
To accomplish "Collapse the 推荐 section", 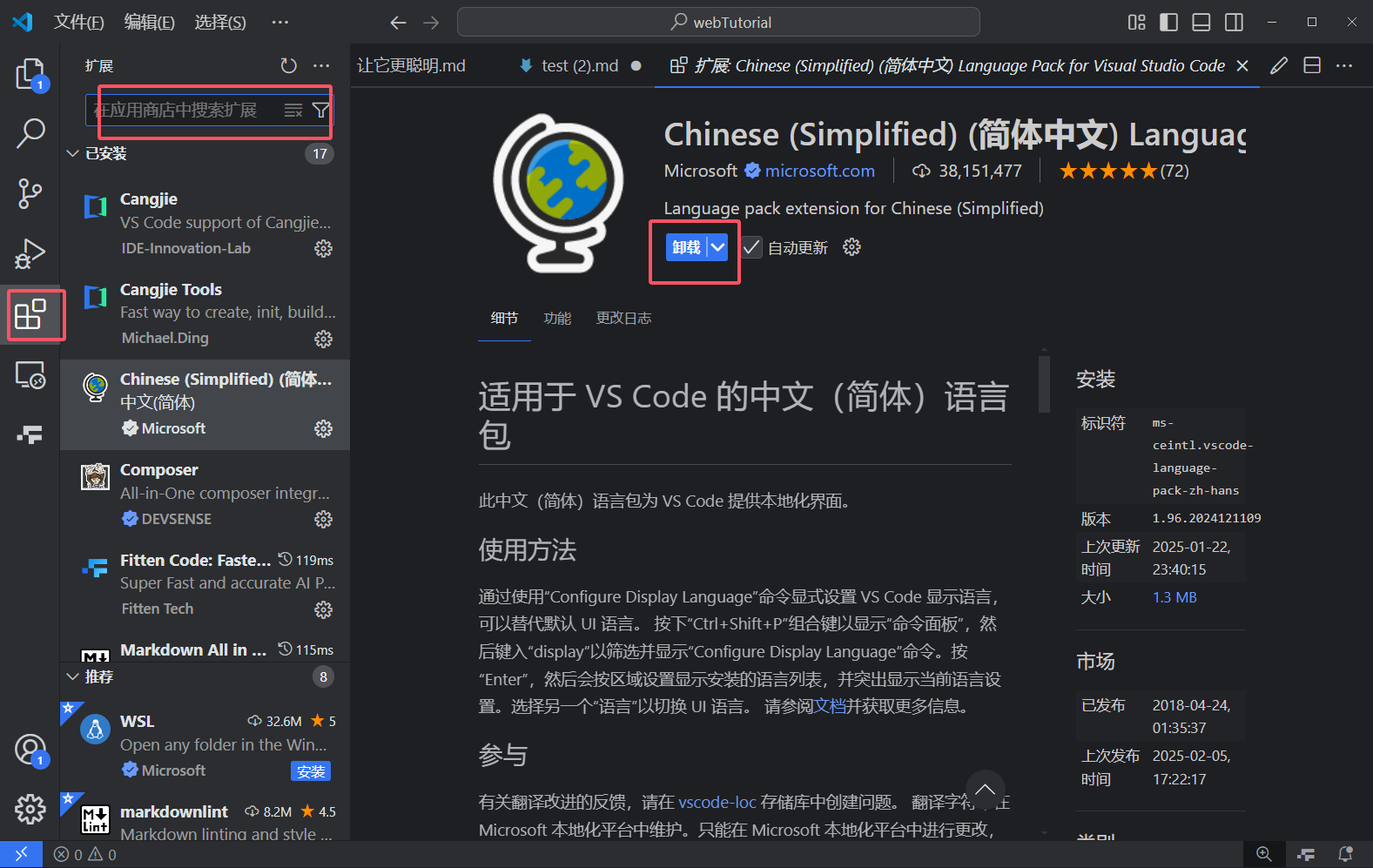I will coord(73,676).
